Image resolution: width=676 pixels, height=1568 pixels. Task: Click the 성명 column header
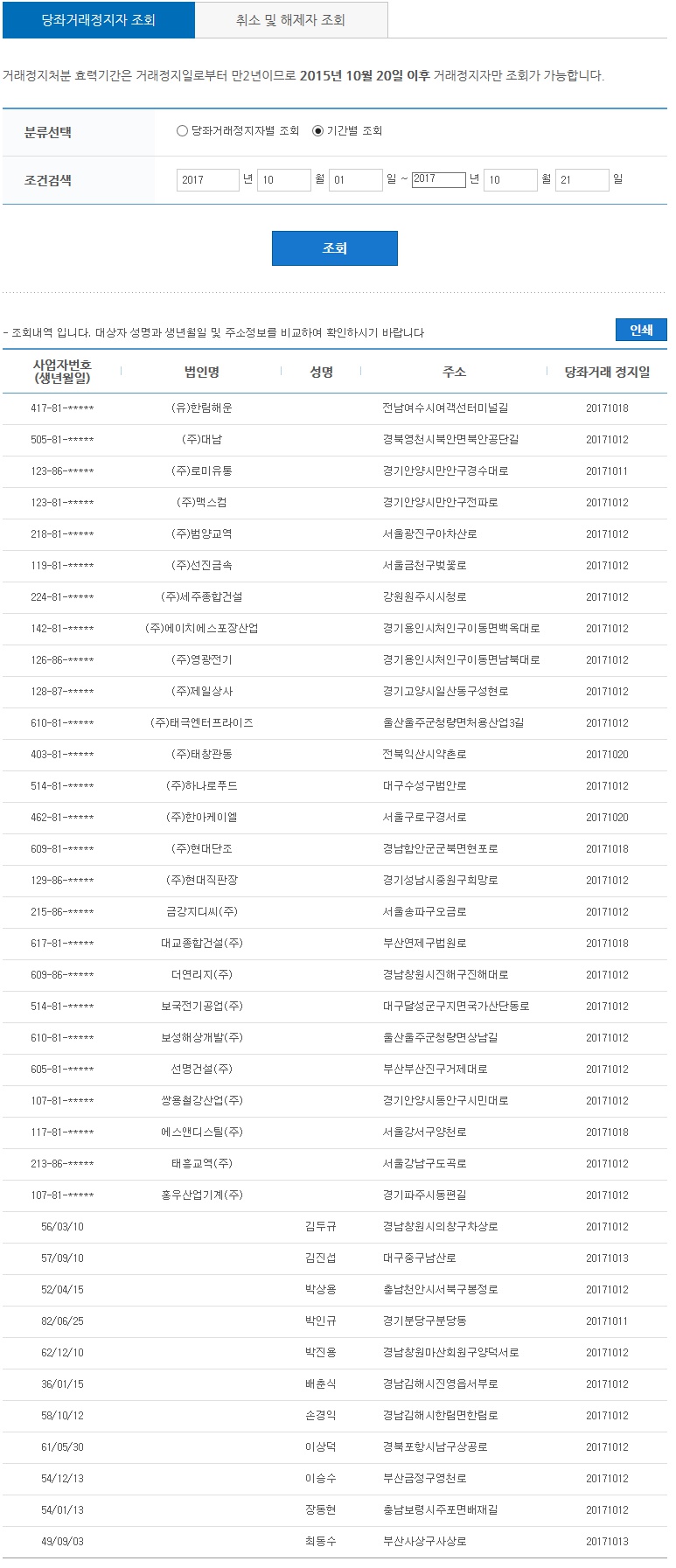321,372
